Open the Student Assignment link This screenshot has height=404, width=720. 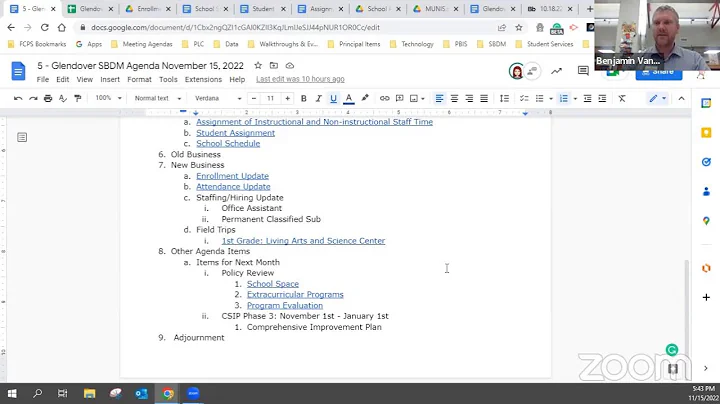tap(236, 133)
